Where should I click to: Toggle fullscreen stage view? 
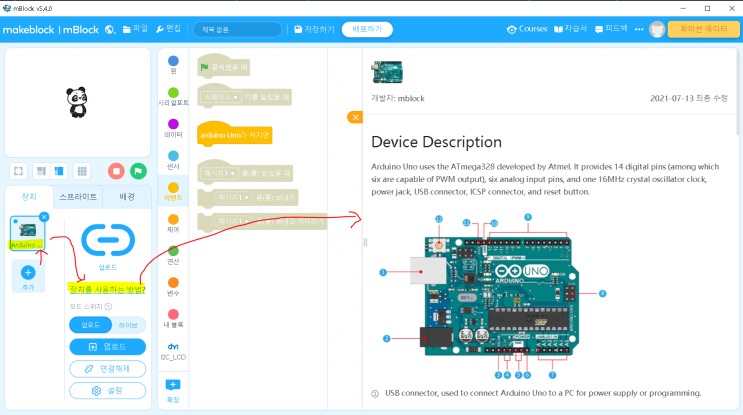pyautogui.click(x=18, y=171)
